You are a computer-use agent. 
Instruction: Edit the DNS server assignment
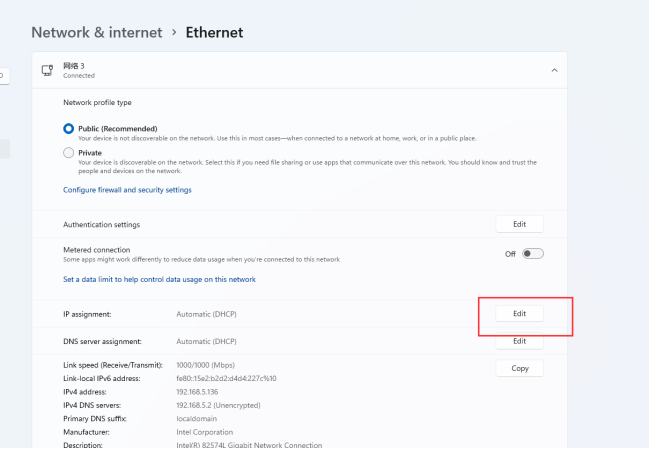519,341
